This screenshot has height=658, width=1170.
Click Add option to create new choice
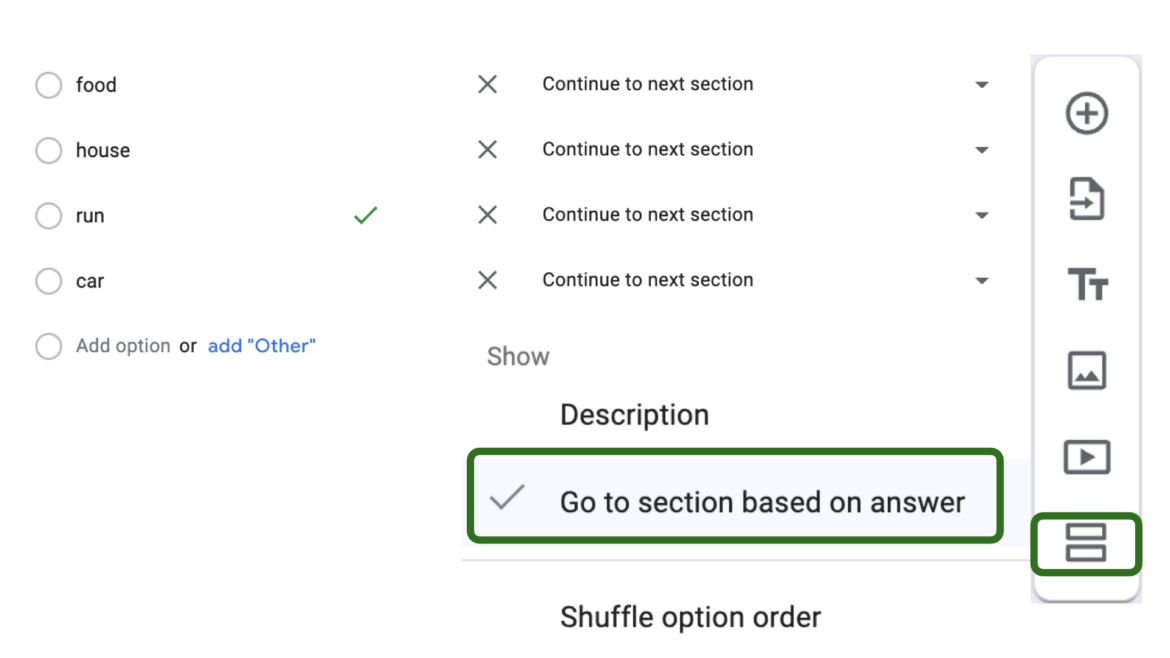[124, 345]
